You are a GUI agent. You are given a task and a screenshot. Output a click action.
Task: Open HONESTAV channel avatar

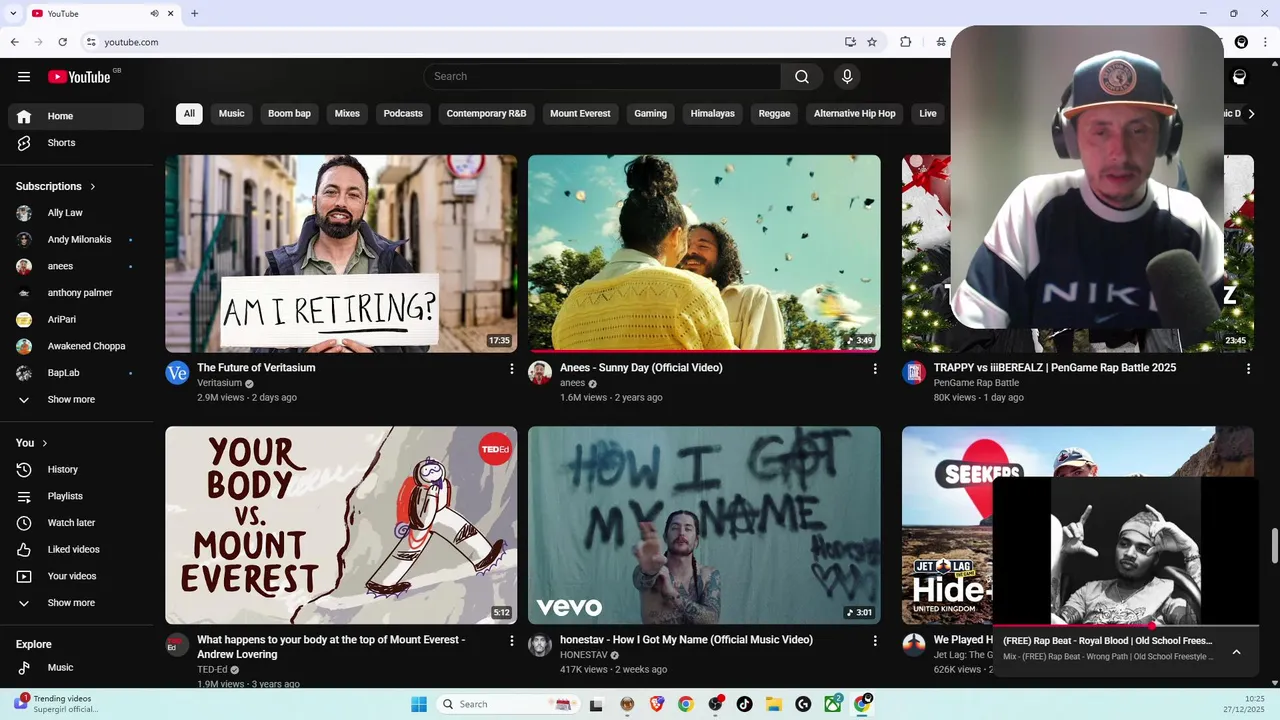pyautogui.click(x=540, y=645)
